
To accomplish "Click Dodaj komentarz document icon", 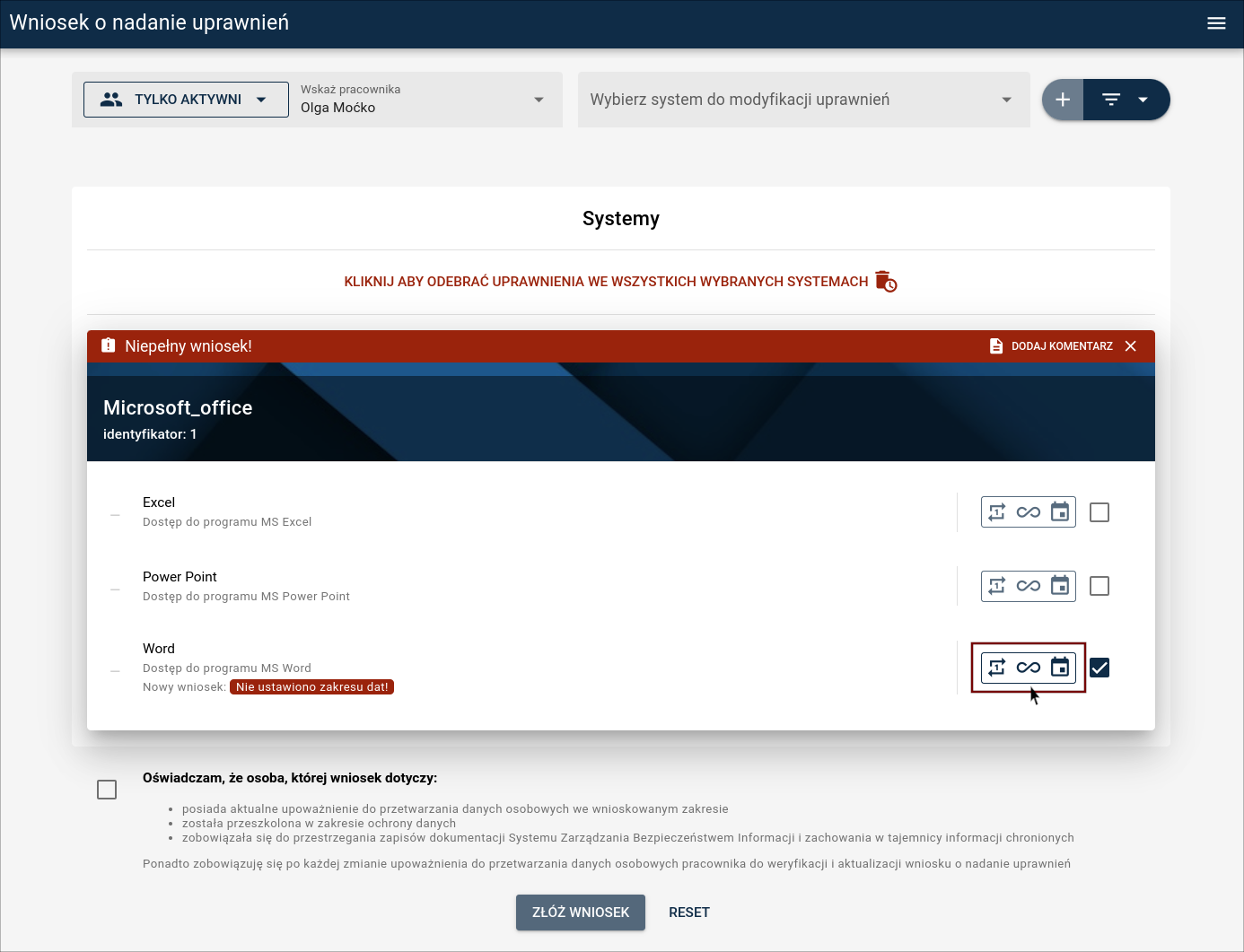I will coord(996,346).
